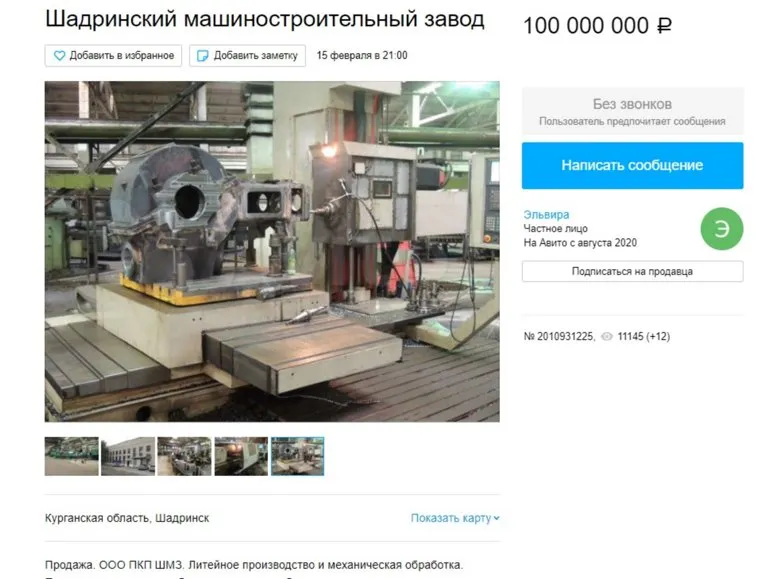Open the Показать карту link
The image size is (760, 579).
point(455,518)
